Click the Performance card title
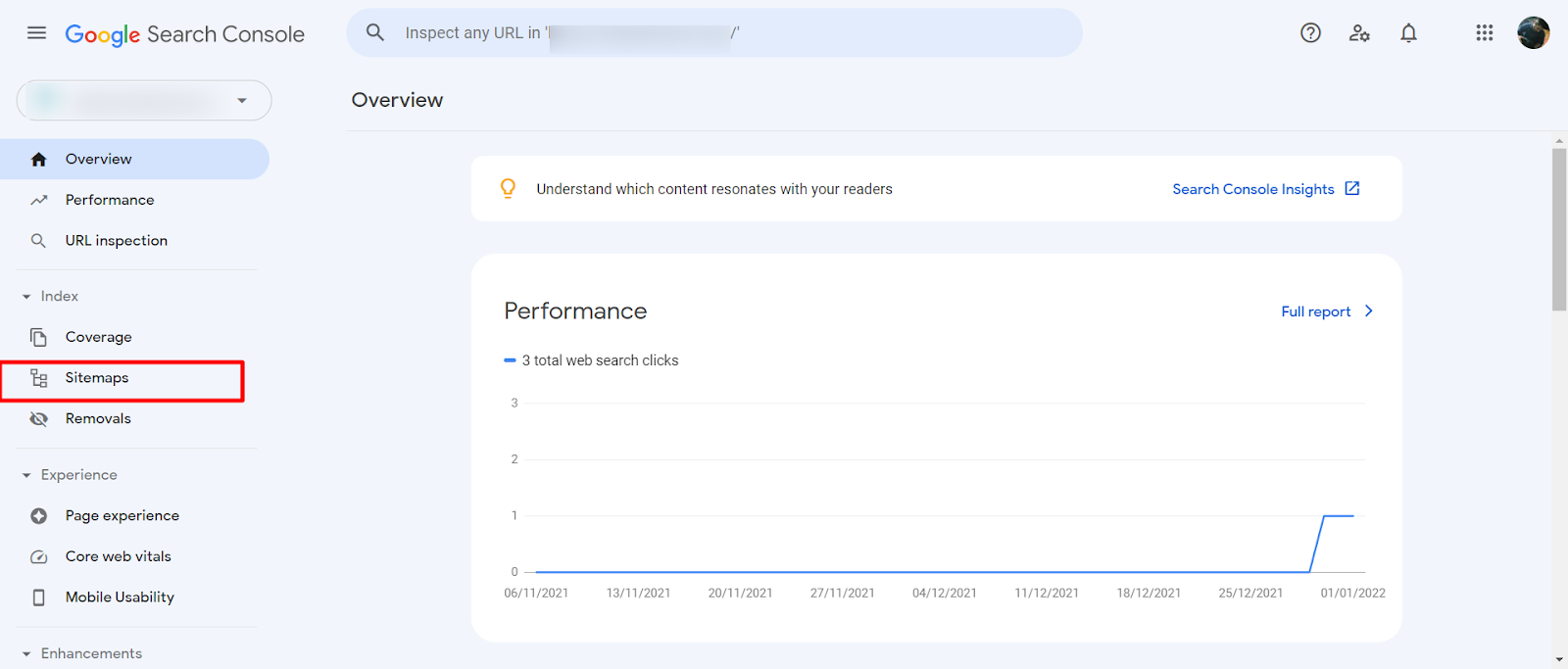The height and width of the screenshot is (669, 1568). [x=575, y=311]
